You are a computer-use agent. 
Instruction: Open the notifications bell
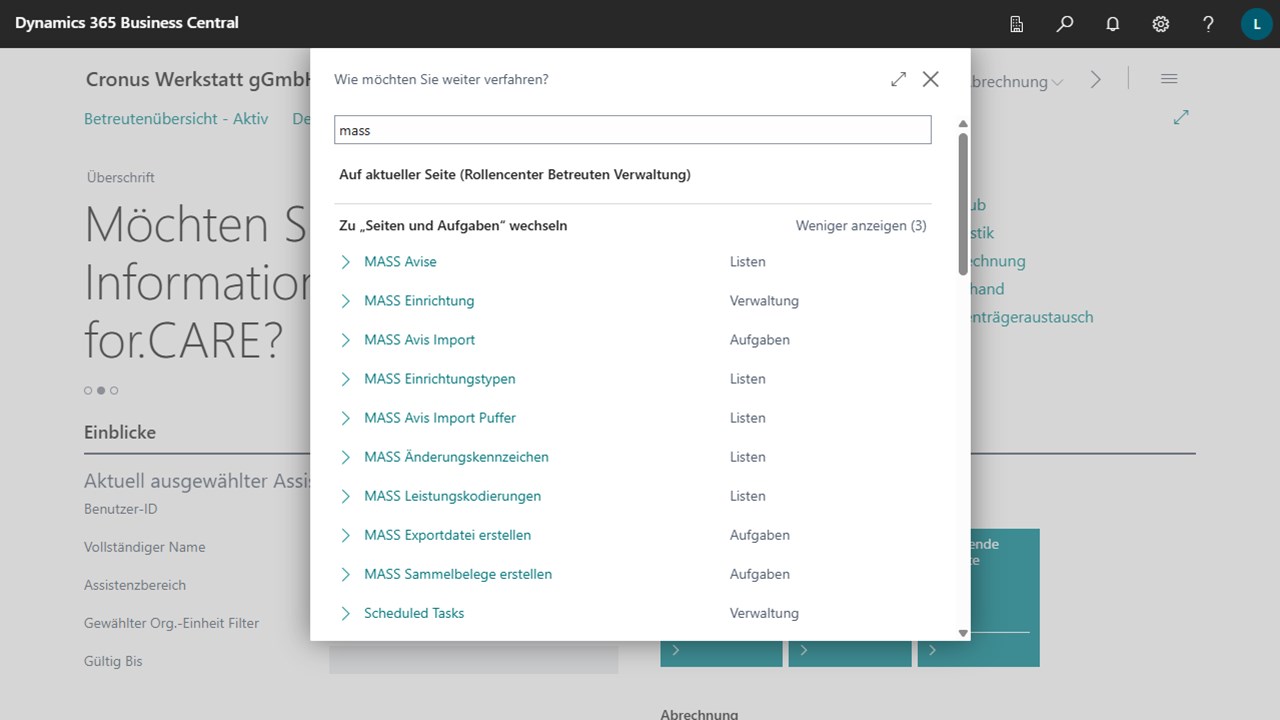click(x=1113, y=24)
